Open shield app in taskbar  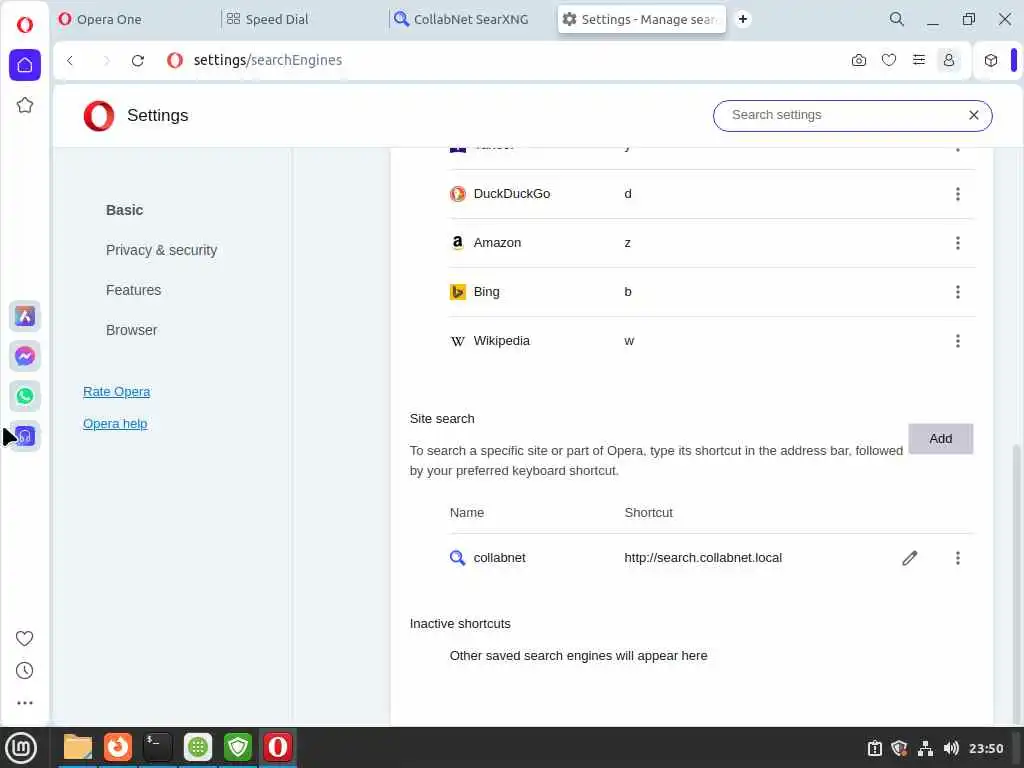click(238, 747)
